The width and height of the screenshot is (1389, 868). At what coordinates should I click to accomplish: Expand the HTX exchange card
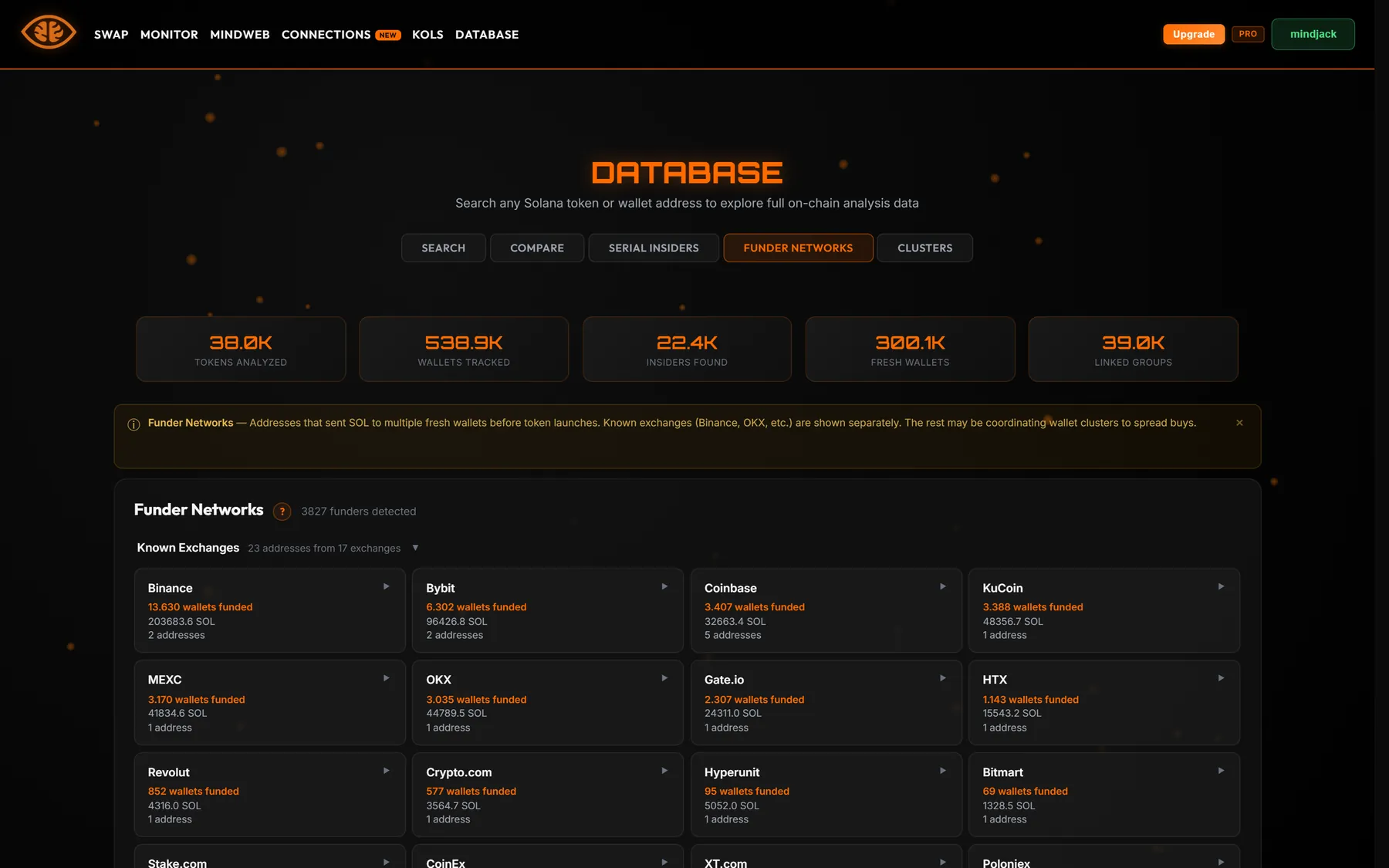pos(1221,678)
